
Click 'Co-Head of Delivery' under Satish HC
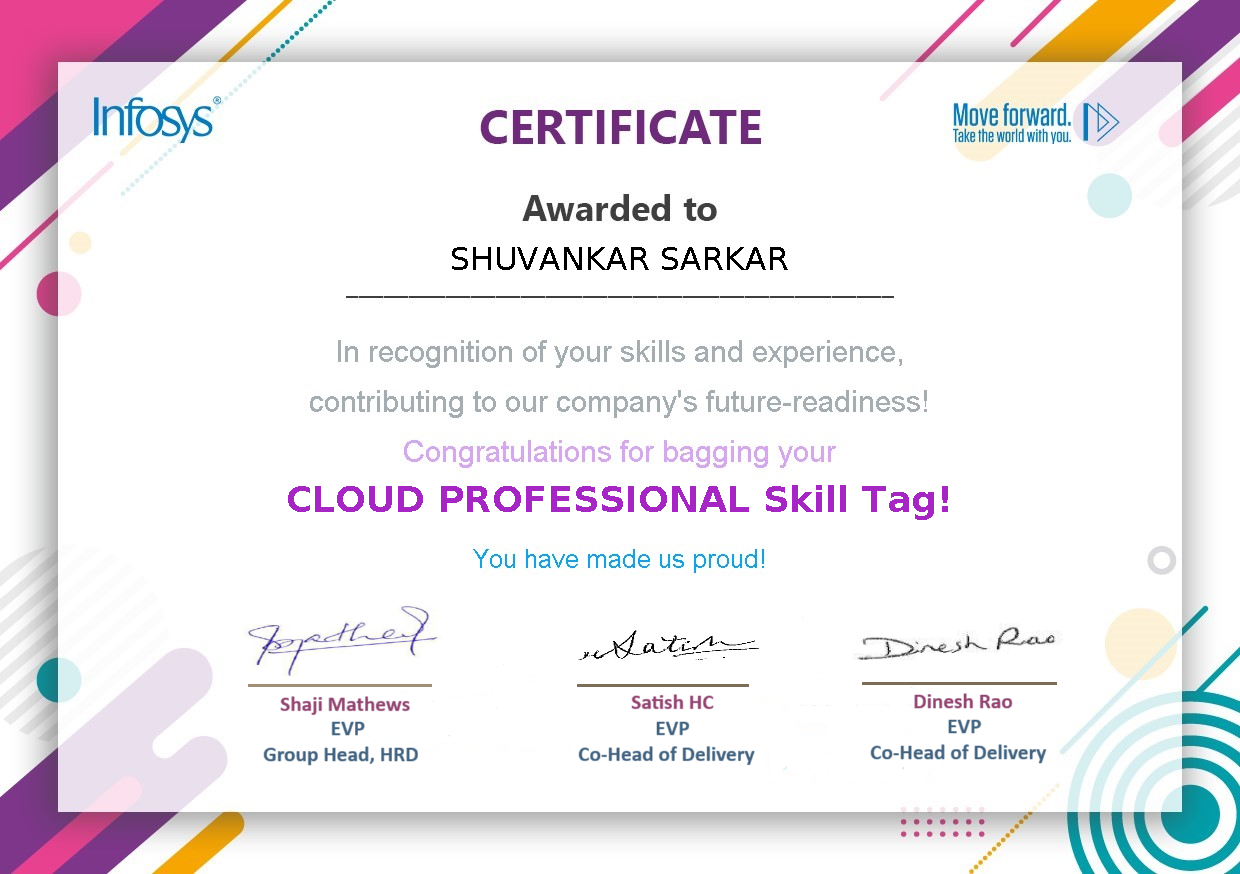[x=666, y=755]
